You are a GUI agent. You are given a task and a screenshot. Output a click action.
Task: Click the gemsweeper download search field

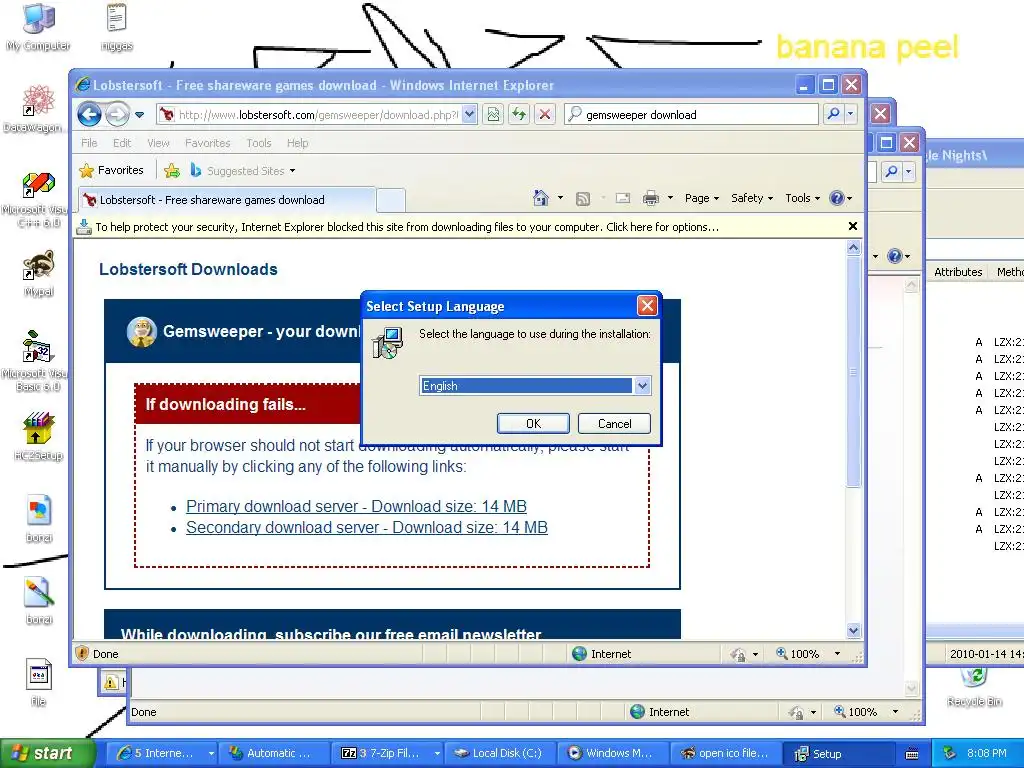692,115
